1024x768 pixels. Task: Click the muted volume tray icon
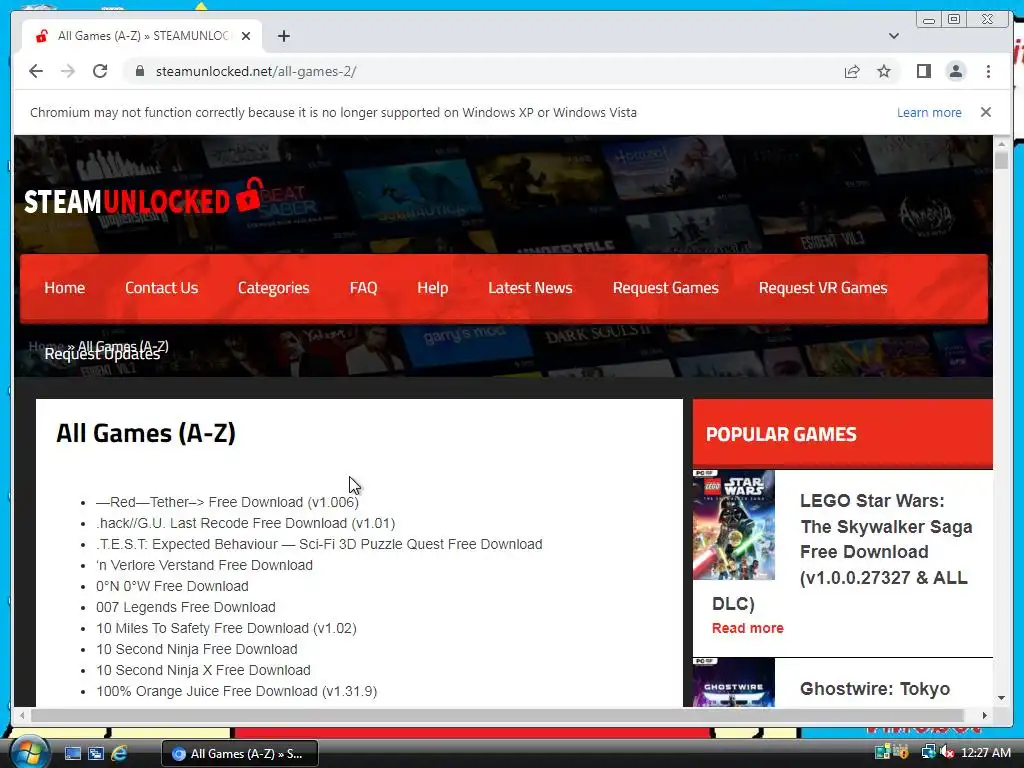[946, 753]
